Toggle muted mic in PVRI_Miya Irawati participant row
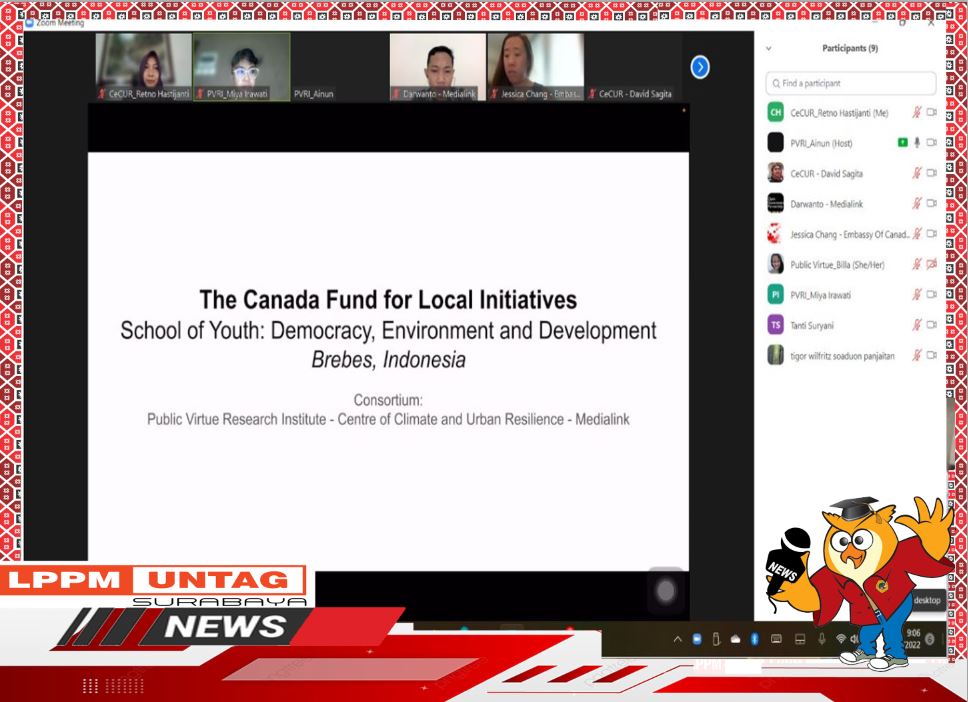 tap(917, 295)
